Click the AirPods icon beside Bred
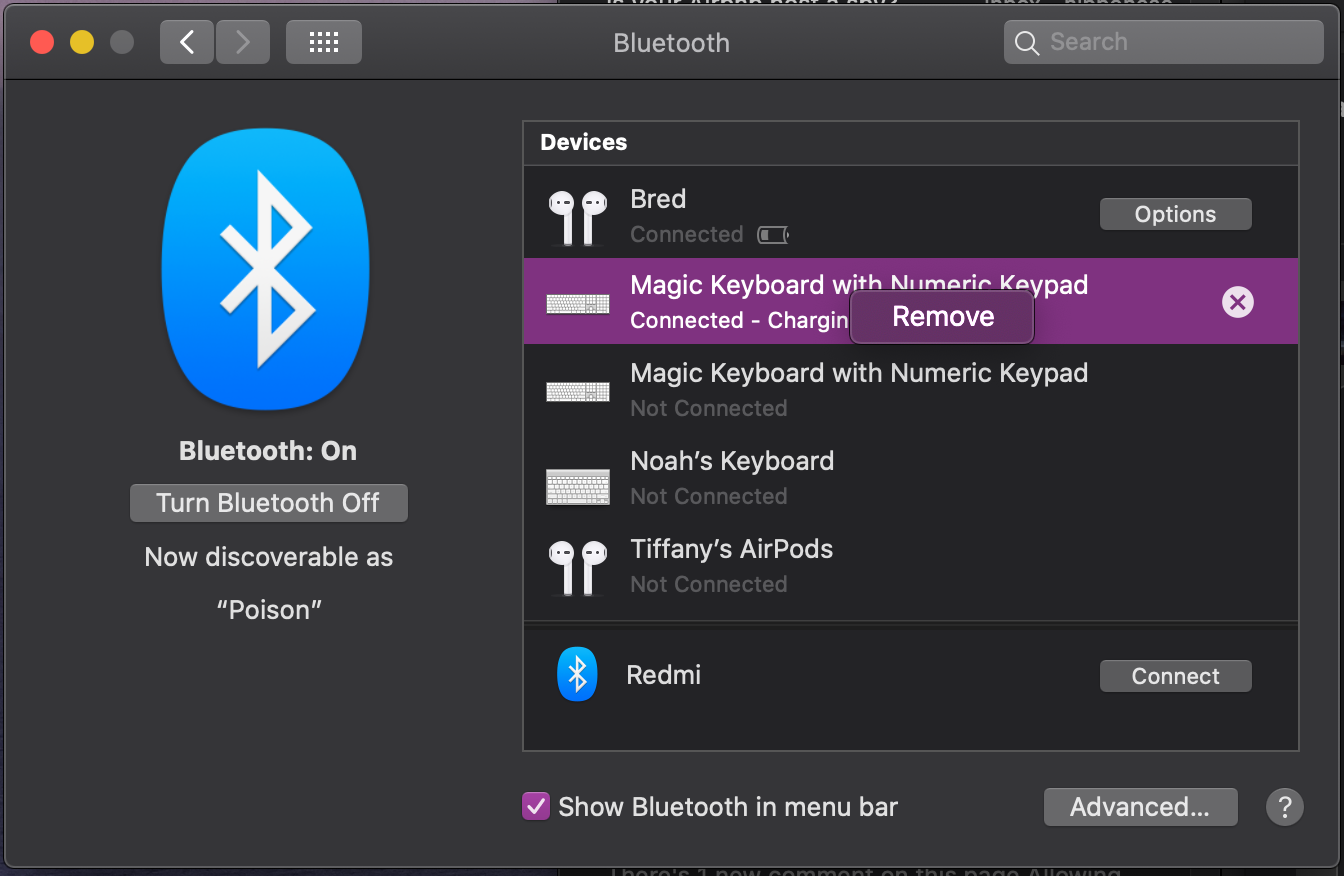The image size is (1344, 876). (578, 217)
